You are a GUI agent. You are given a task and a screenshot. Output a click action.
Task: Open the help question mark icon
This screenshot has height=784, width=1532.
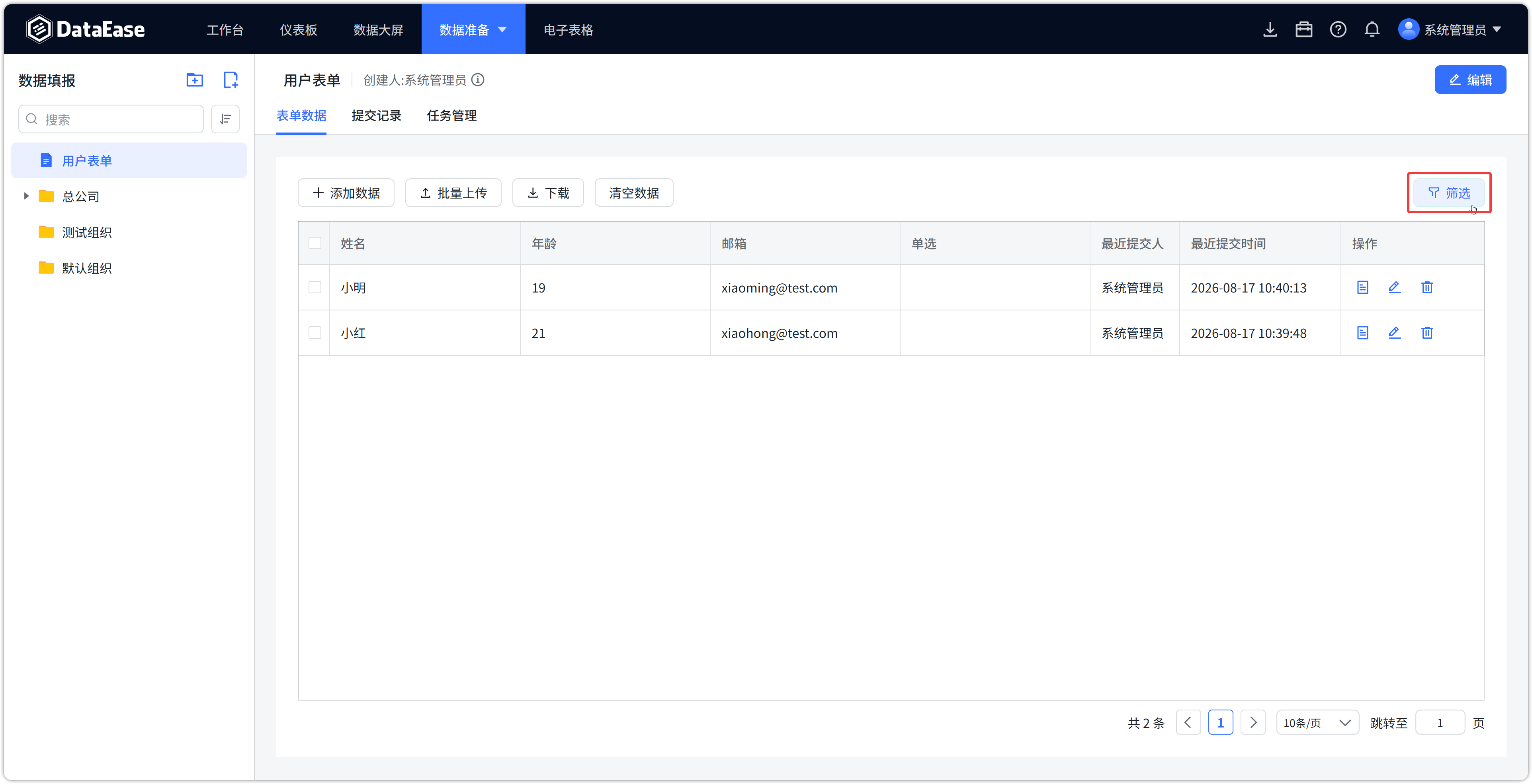[x=1338, y=29]
